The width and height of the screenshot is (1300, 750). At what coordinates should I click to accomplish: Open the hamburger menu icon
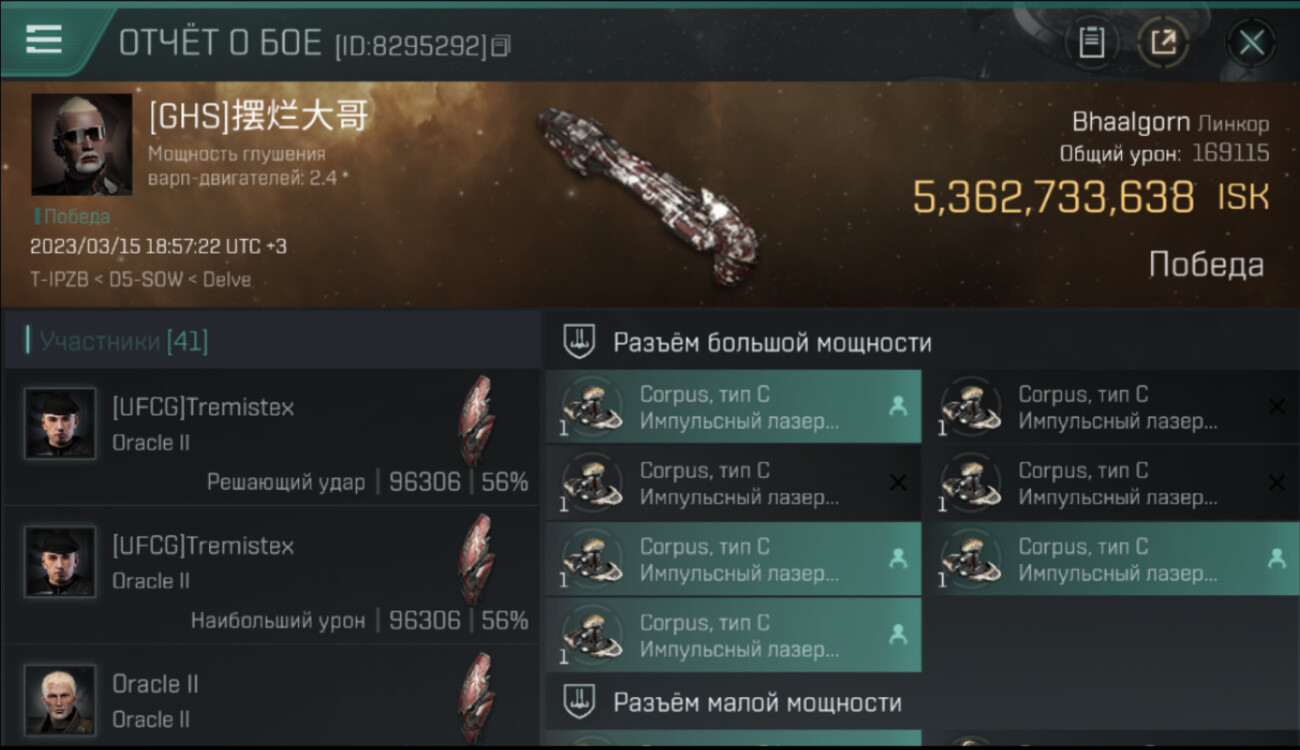(43, 39)
